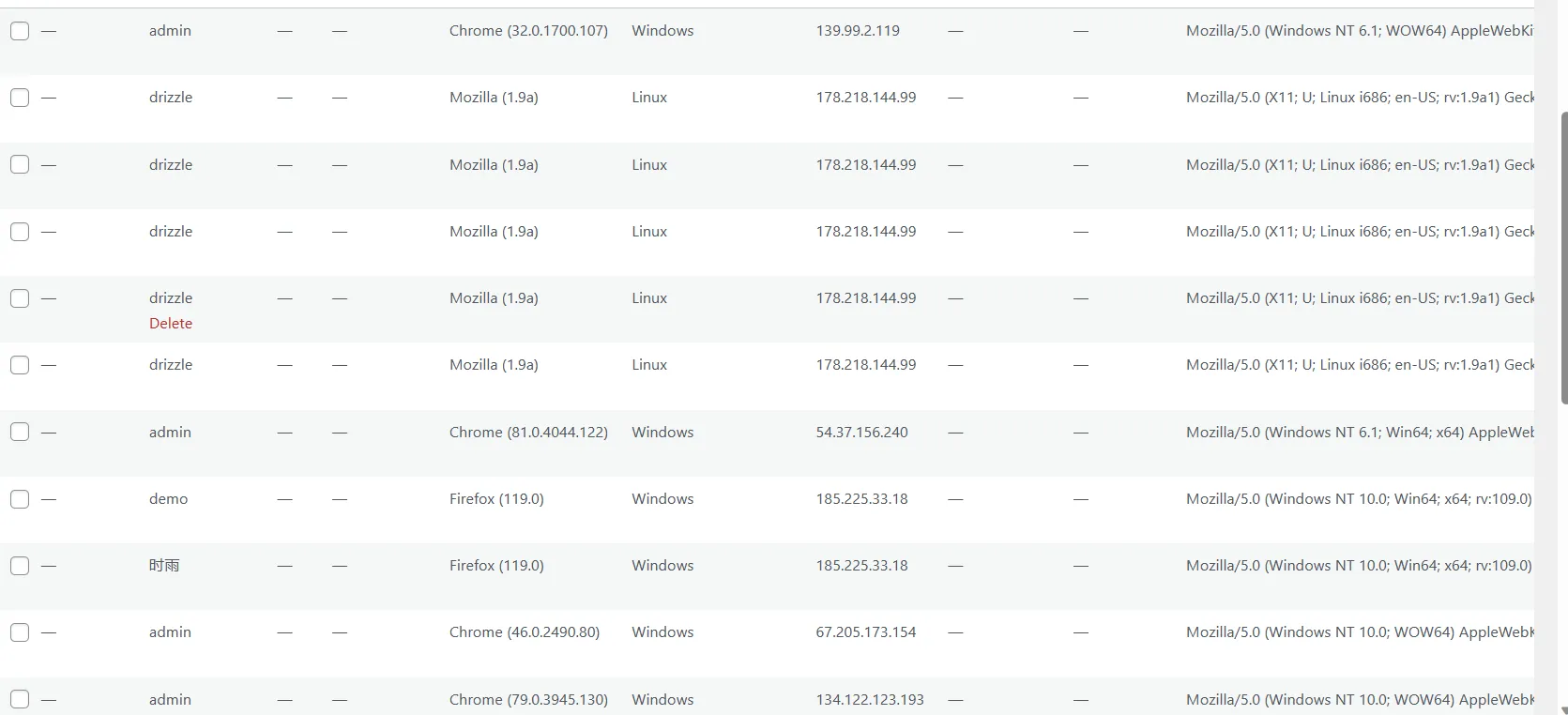Click the "Chrome (81.0.4044.122)" browser cell
The height and width of the screenshot is (715, 1568).
(x=528, y=433)
